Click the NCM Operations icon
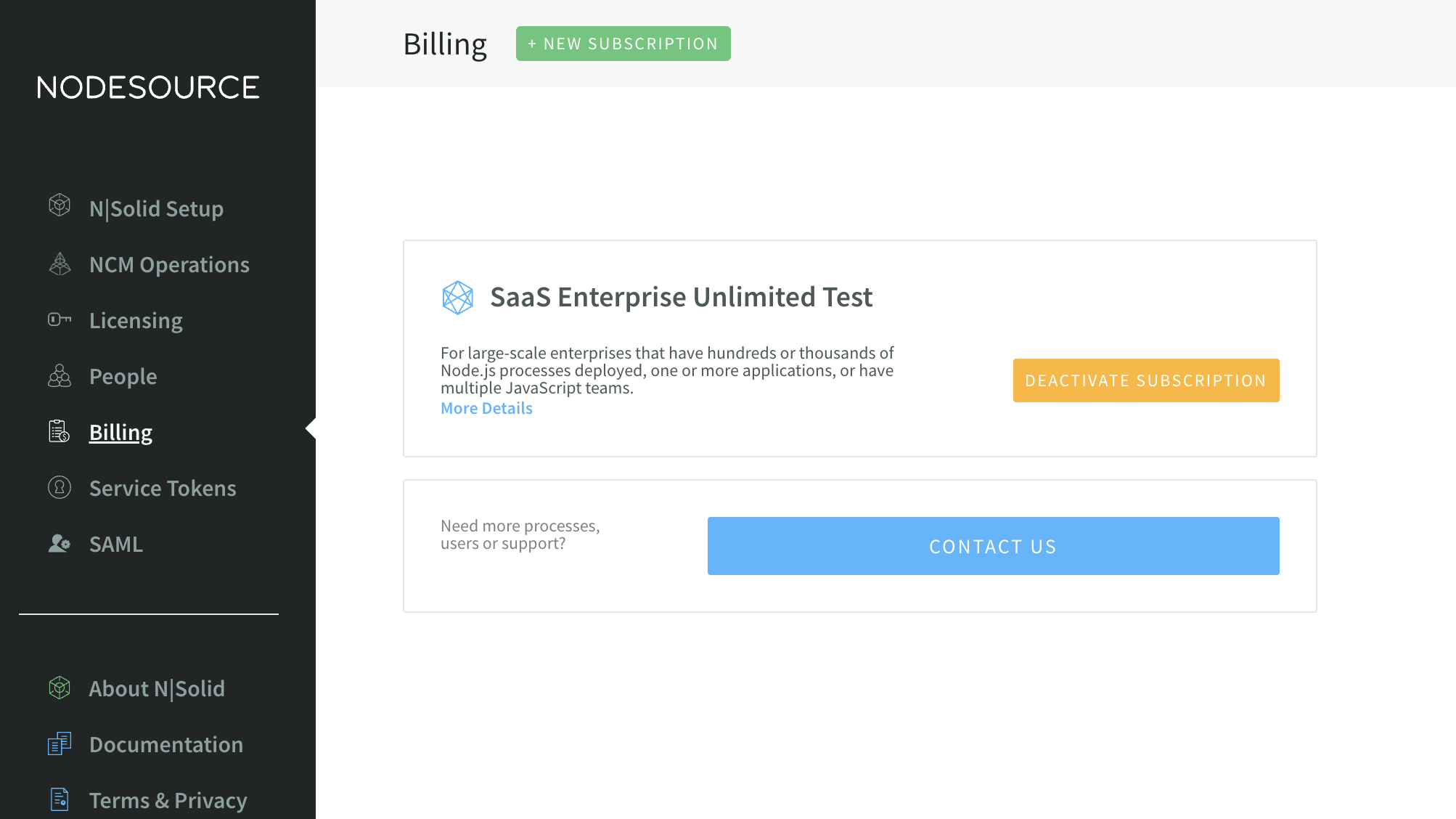Image resolution: width=1456 pixels, height=819 pixels. pyautogui.click(x=60, y=264)
